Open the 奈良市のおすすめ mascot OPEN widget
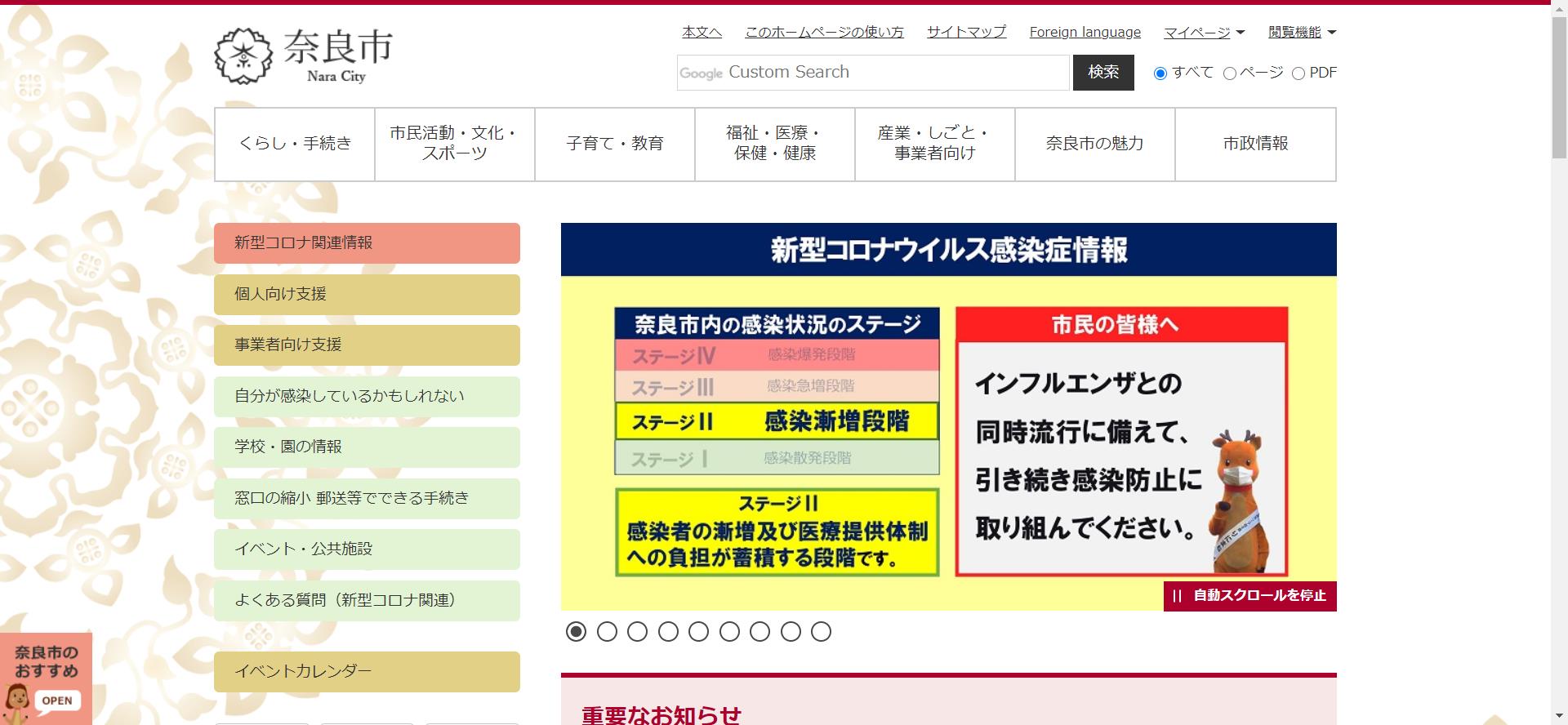The image size is (1568, 725). click(x=46, y=678)
